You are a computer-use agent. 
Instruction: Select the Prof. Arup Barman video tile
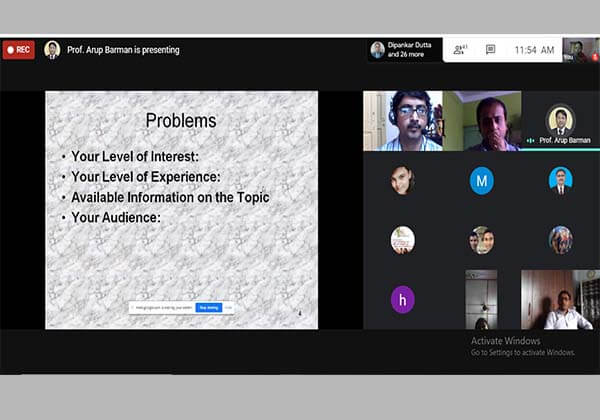560,121
